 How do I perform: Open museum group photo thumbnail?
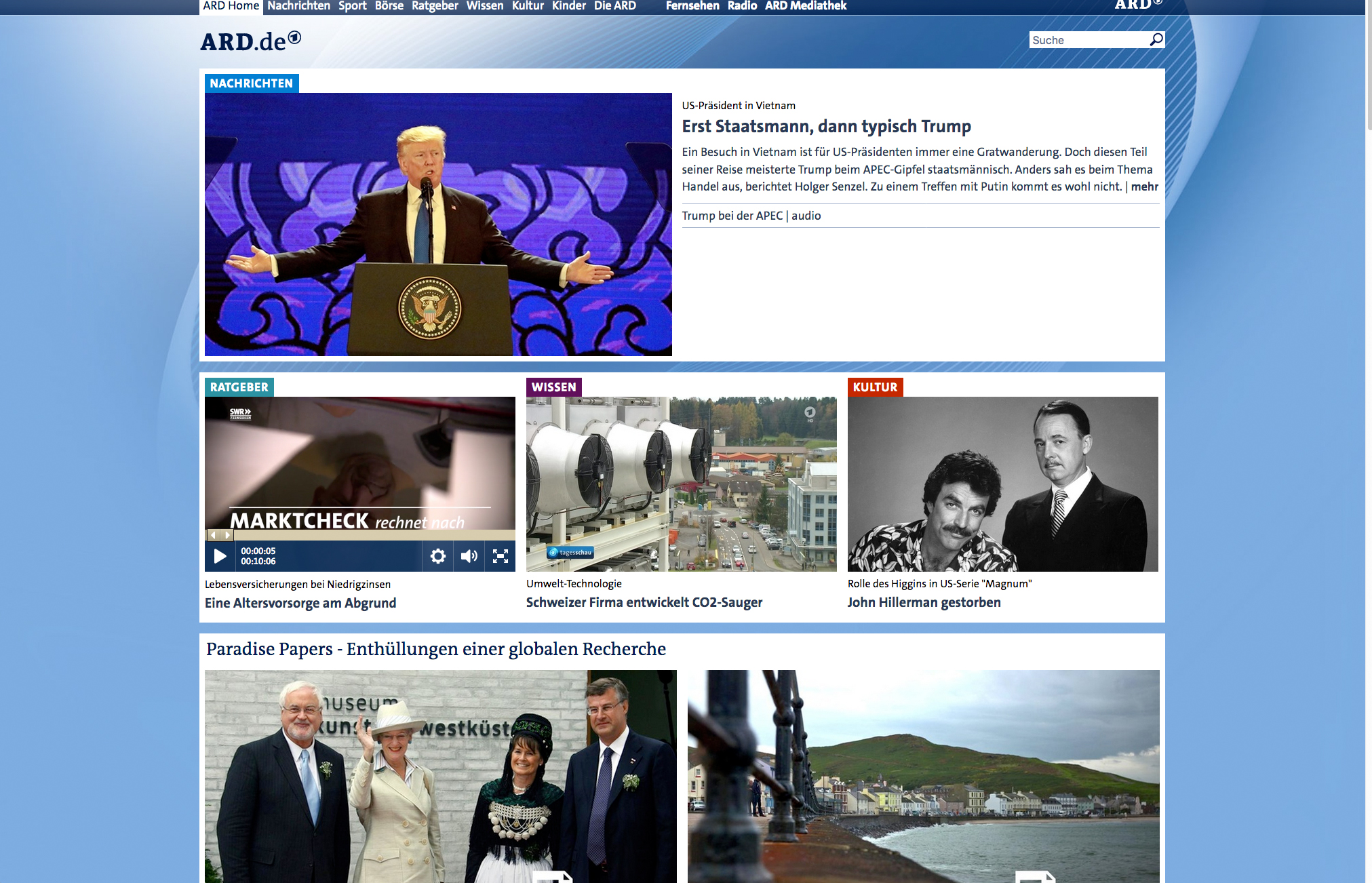pos(441,777)
